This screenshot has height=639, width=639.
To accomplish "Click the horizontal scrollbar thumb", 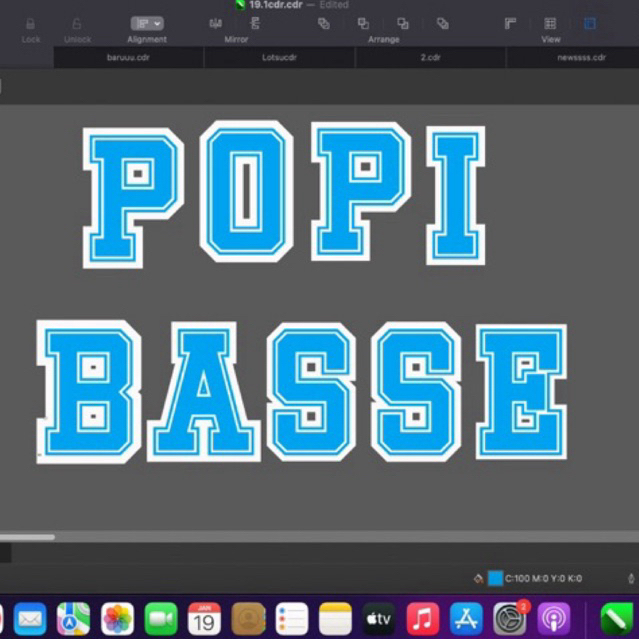I will click(x=27, y=537).
